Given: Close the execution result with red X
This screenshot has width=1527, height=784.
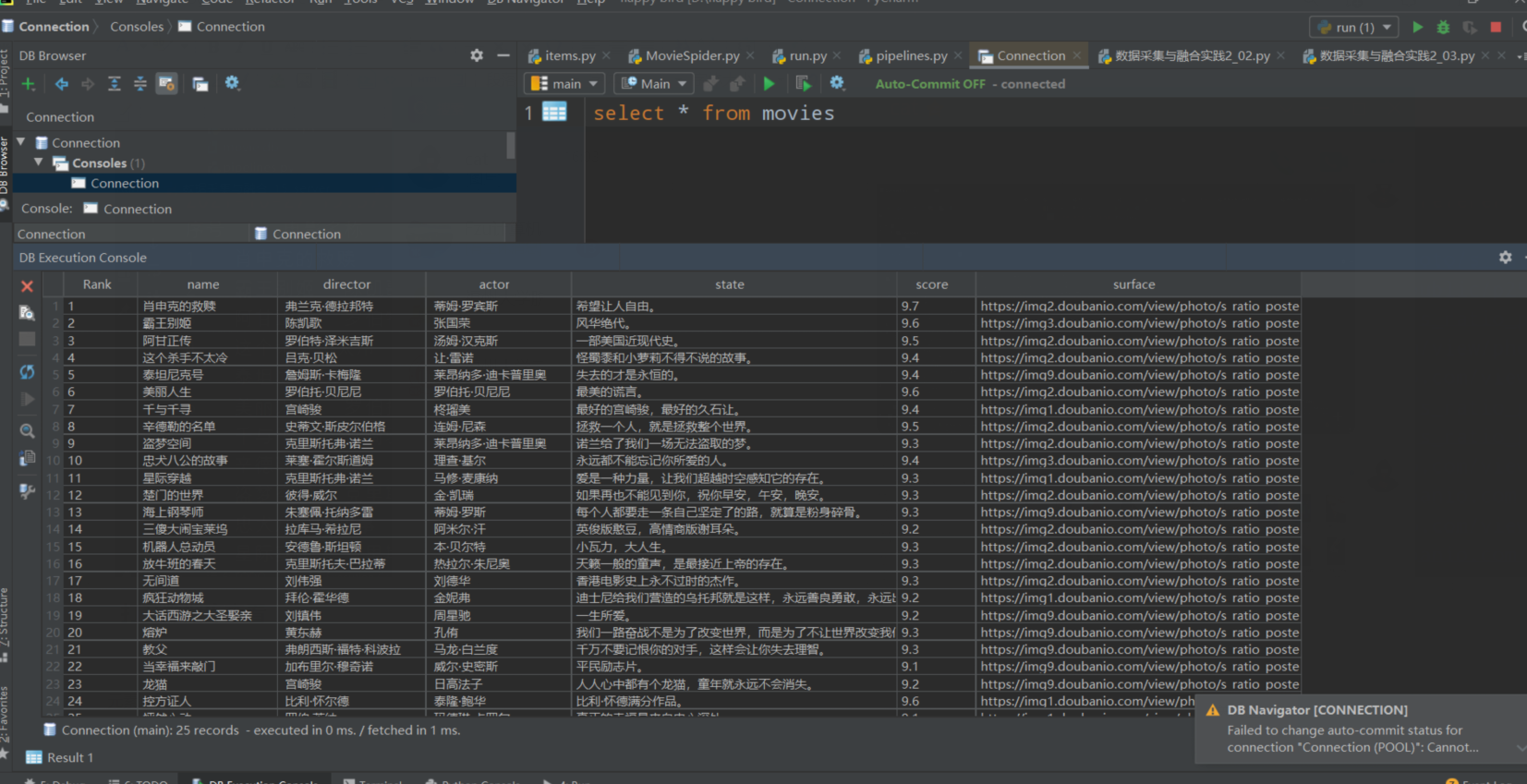Looking at the screenshot, I should click(x=28, y=286).
